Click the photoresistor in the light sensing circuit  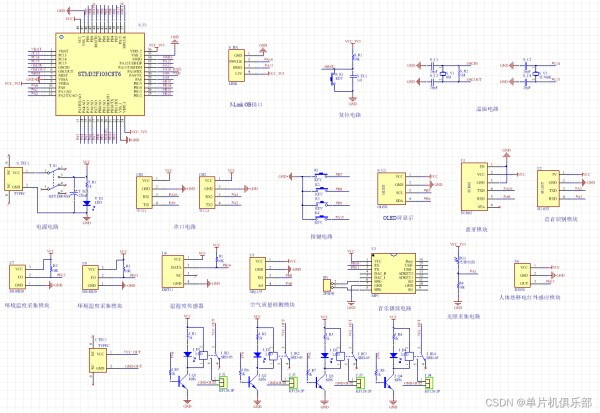click(458, 260)
